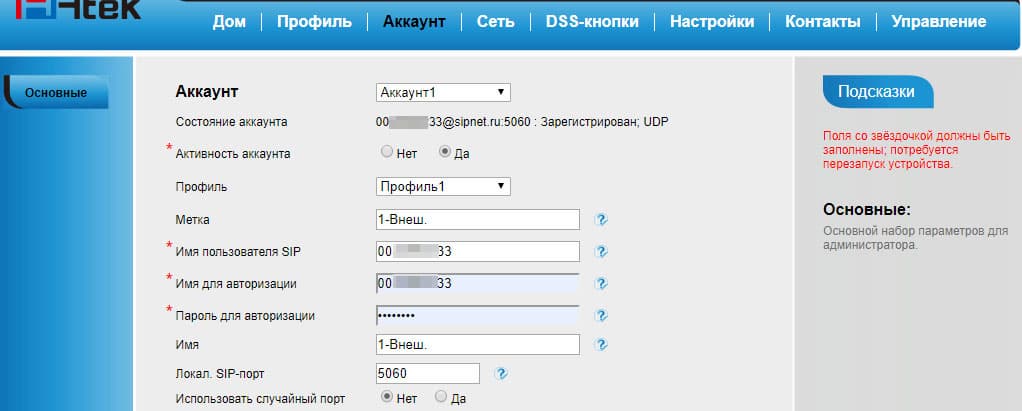1022x411 pixels.
Task: Set Активность аккаунта to Да
Action: 445,152
